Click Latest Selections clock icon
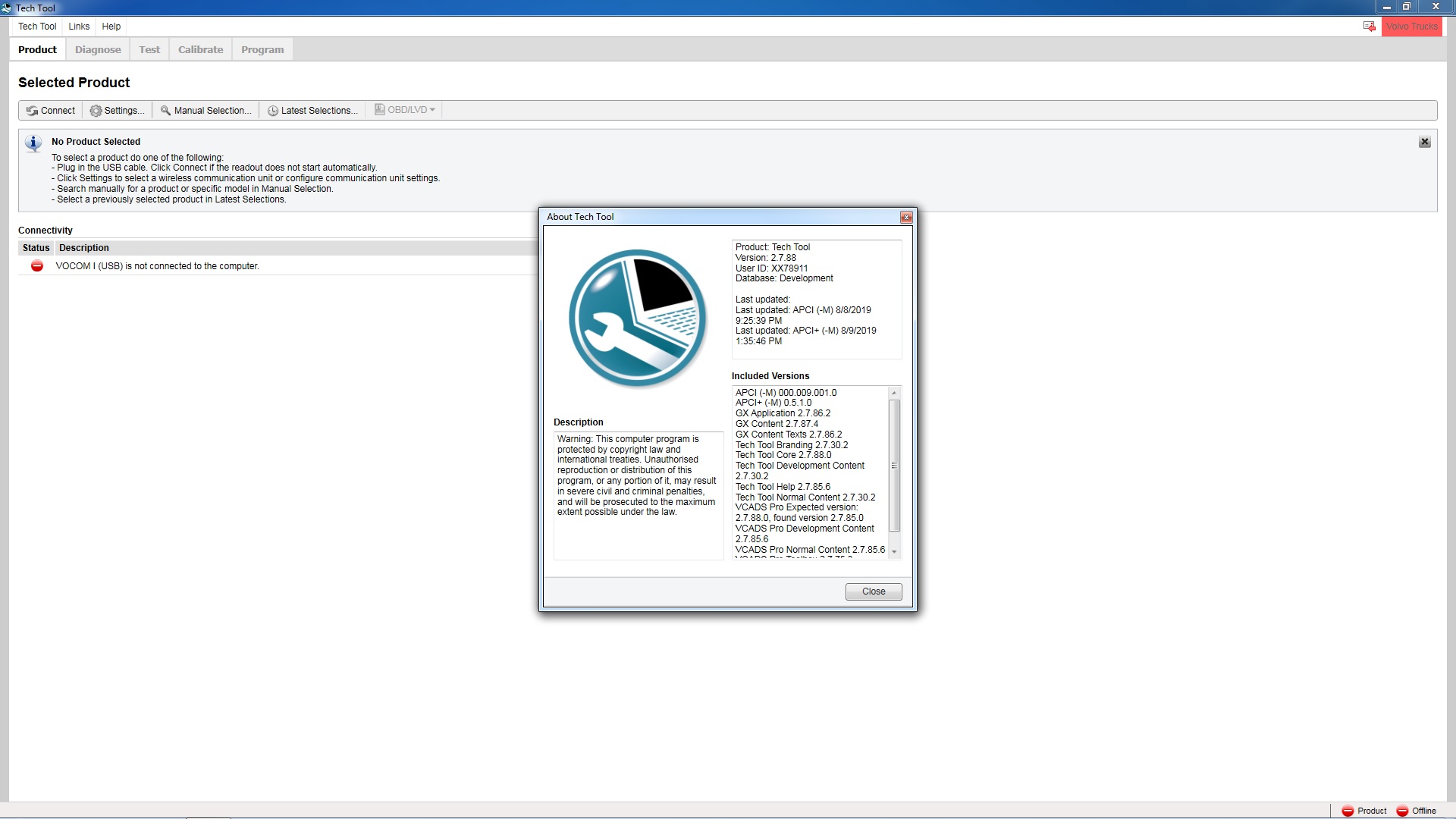The height and width of the screenshot is (819, 1456). [272, 111]
